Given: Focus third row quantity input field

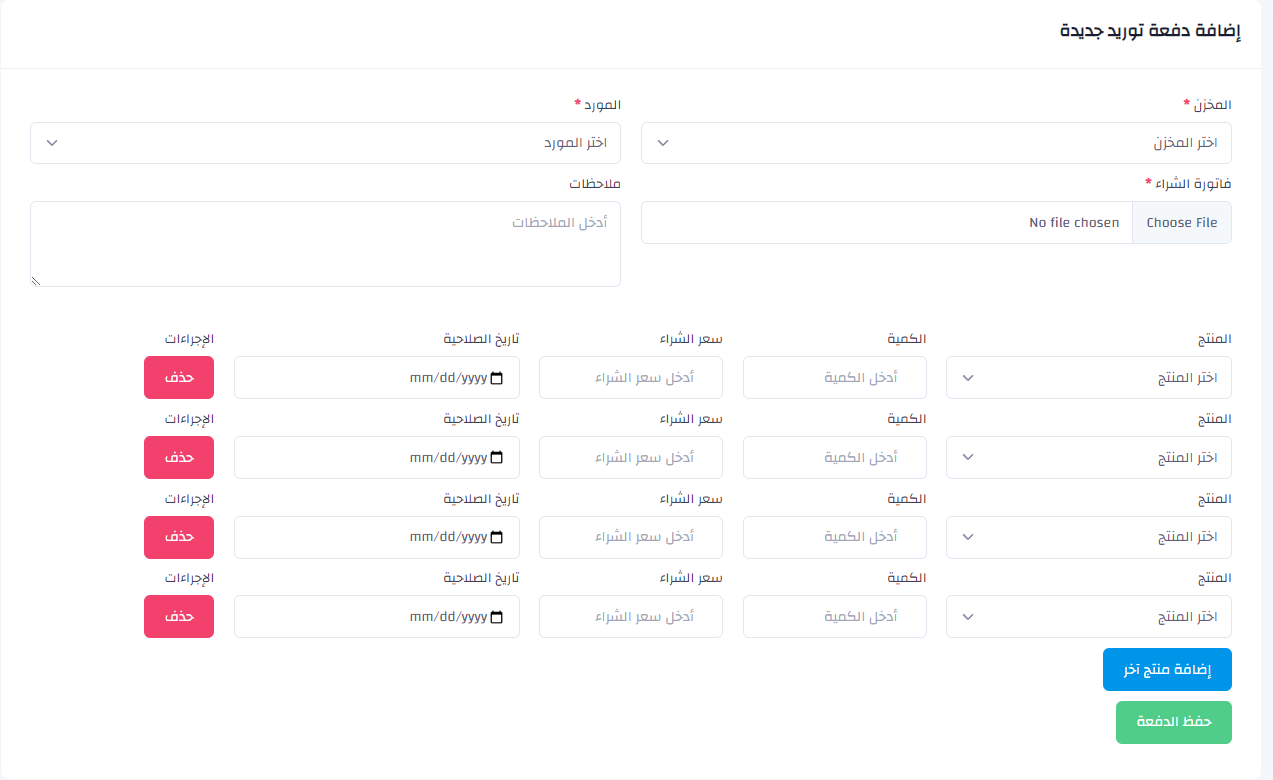Looking at the screenshot, I should point(835,537).
